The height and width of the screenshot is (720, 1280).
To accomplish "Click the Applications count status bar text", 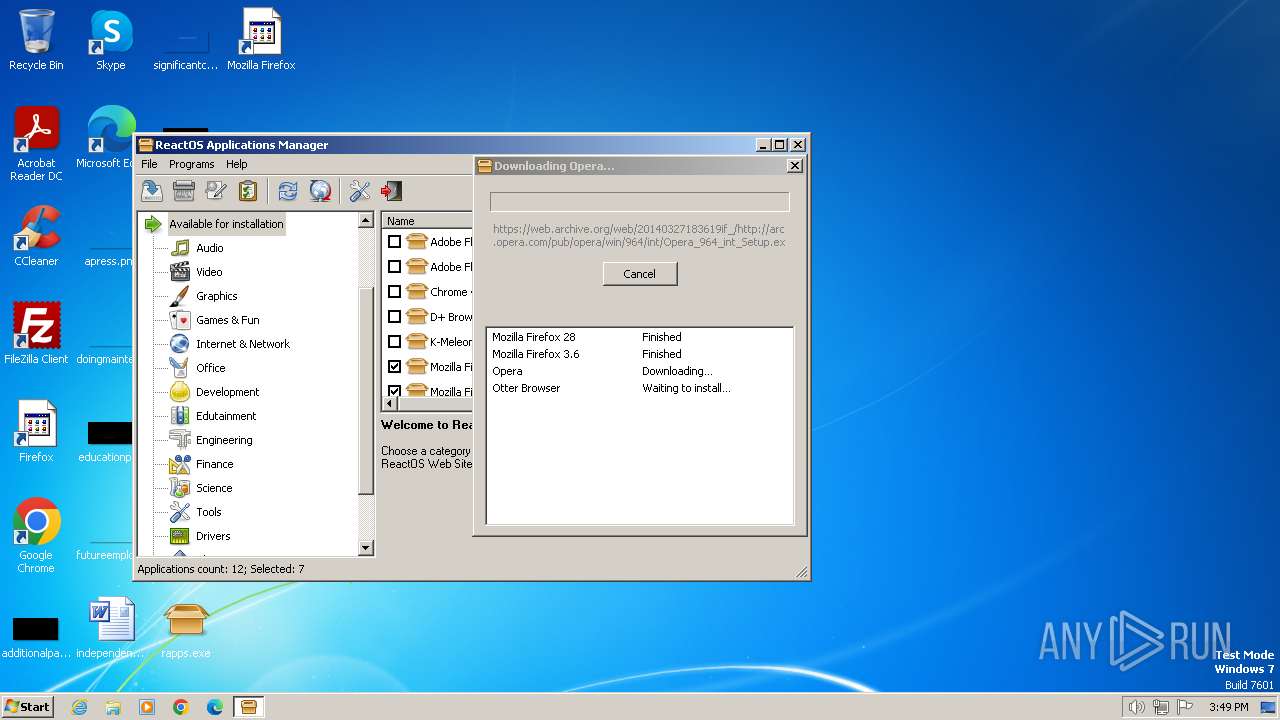I will click(x=221, y=569).
